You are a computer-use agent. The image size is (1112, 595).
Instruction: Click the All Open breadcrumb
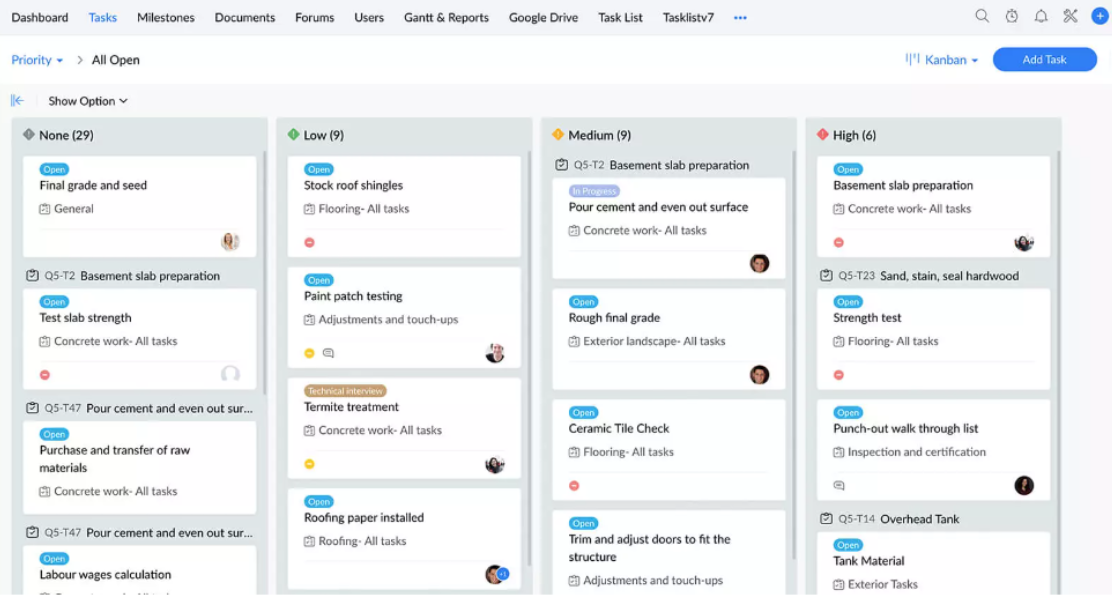tap(116, 60)
